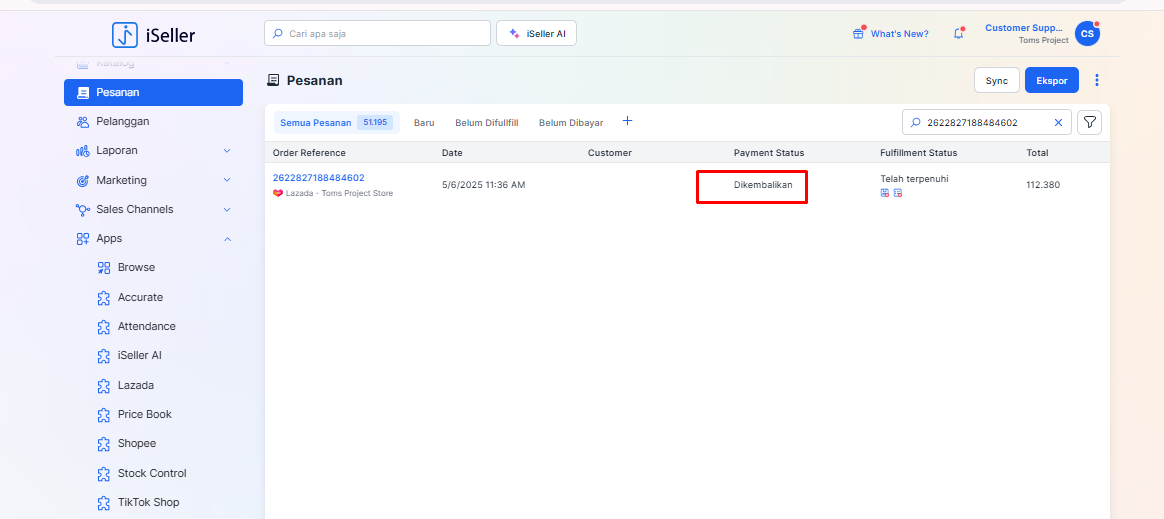
Task: Select the Baru orders tab
Action: click(x=424, y=122)
